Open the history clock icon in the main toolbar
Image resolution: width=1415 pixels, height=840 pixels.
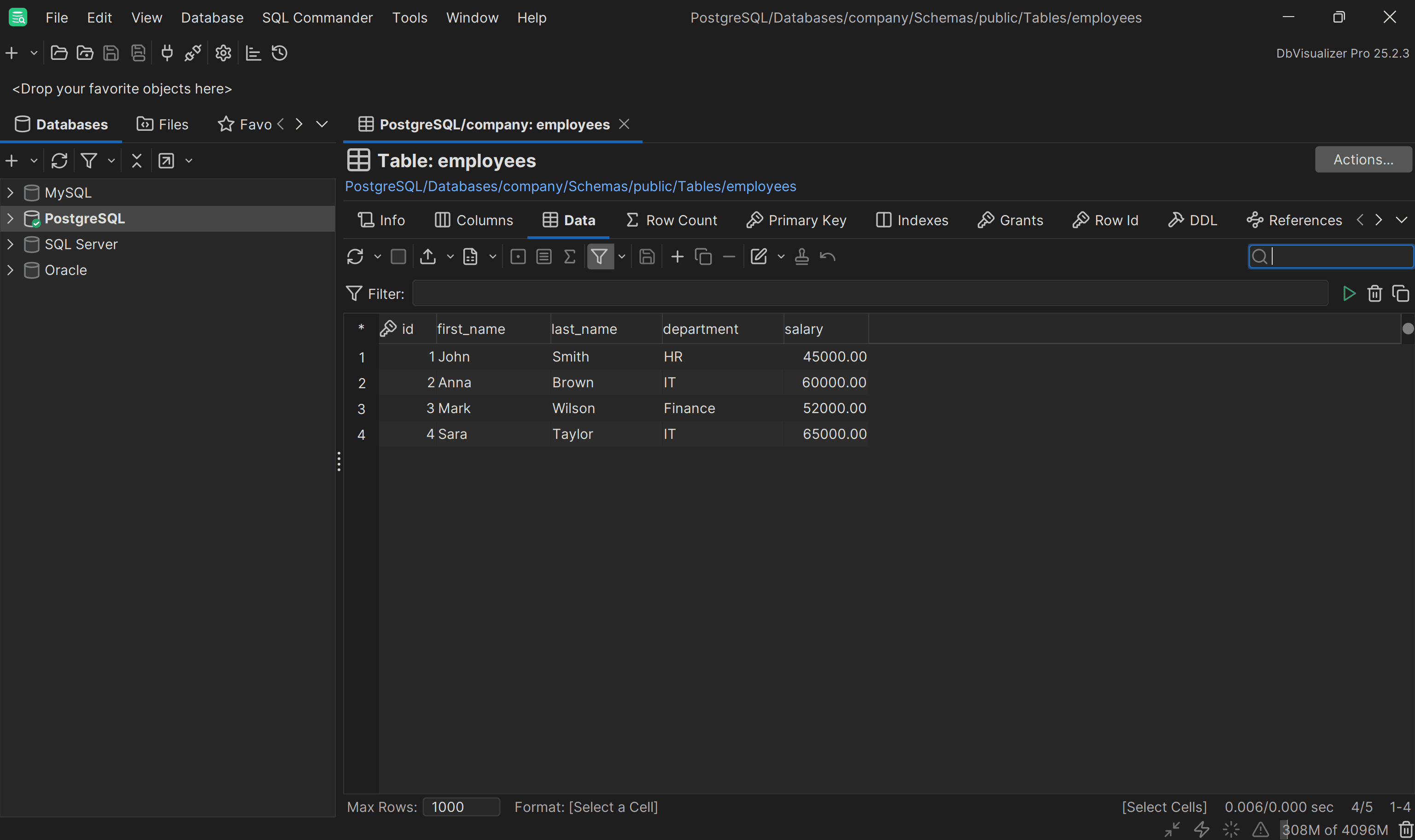280,53
